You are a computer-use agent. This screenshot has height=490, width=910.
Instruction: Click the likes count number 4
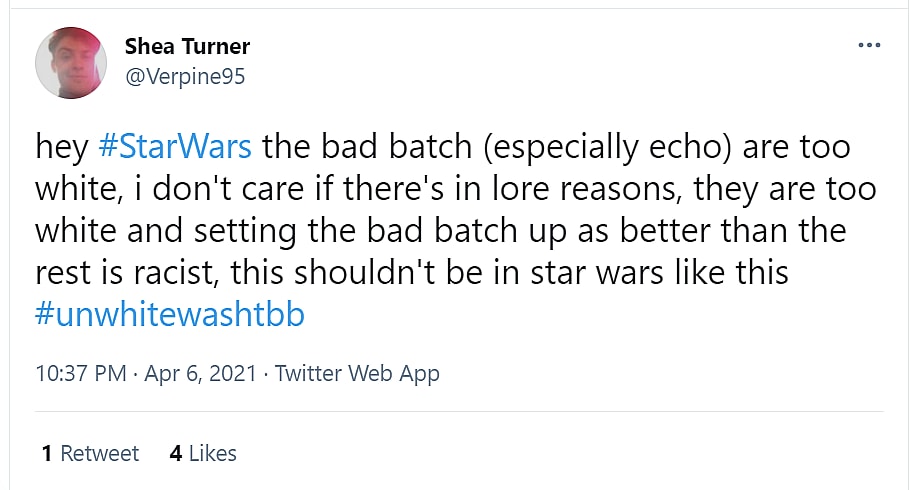[x=176, y=453]
